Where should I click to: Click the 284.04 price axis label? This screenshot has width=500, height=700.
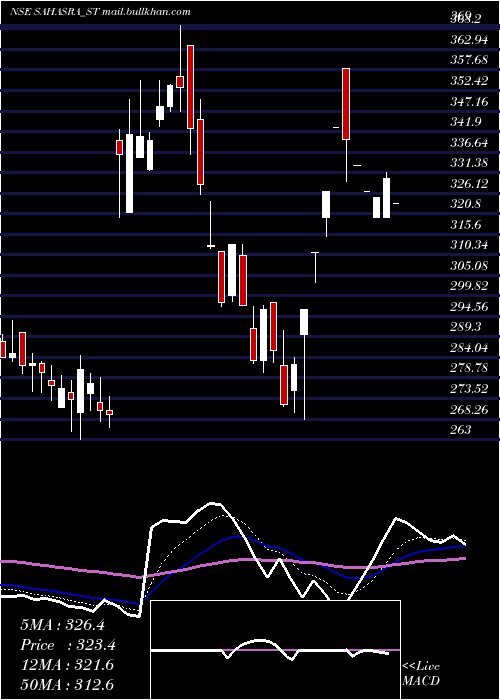click(x=470, y=347)
